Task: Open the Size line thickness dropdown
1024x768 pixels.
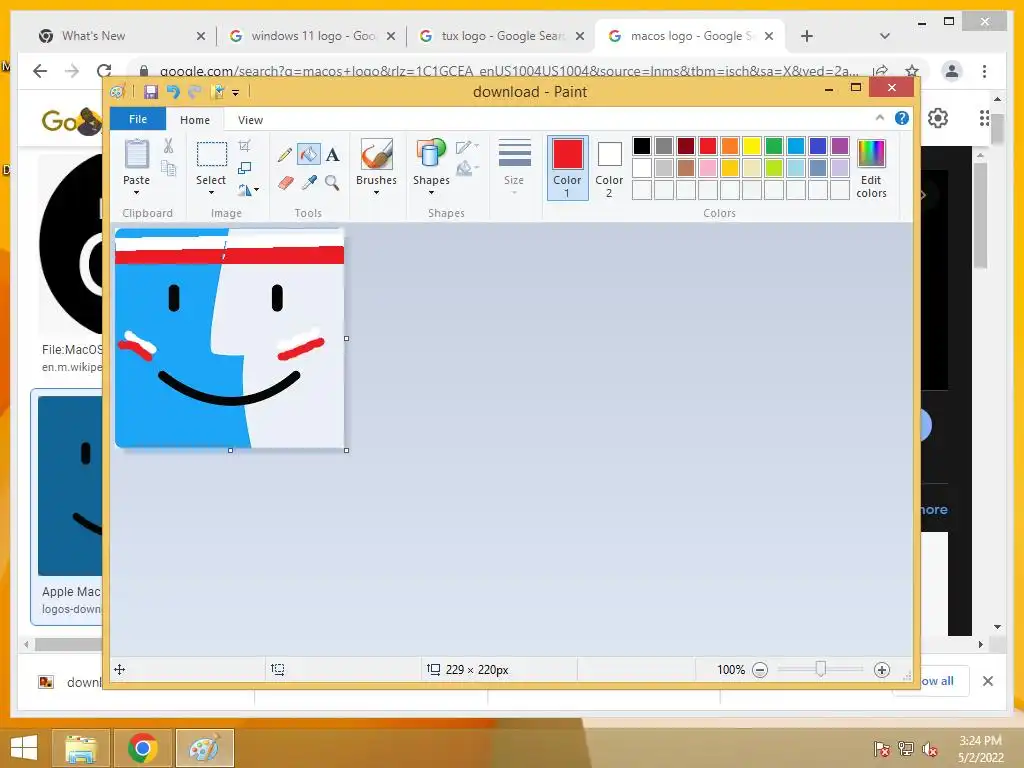Action: click(x=514, y=167)
